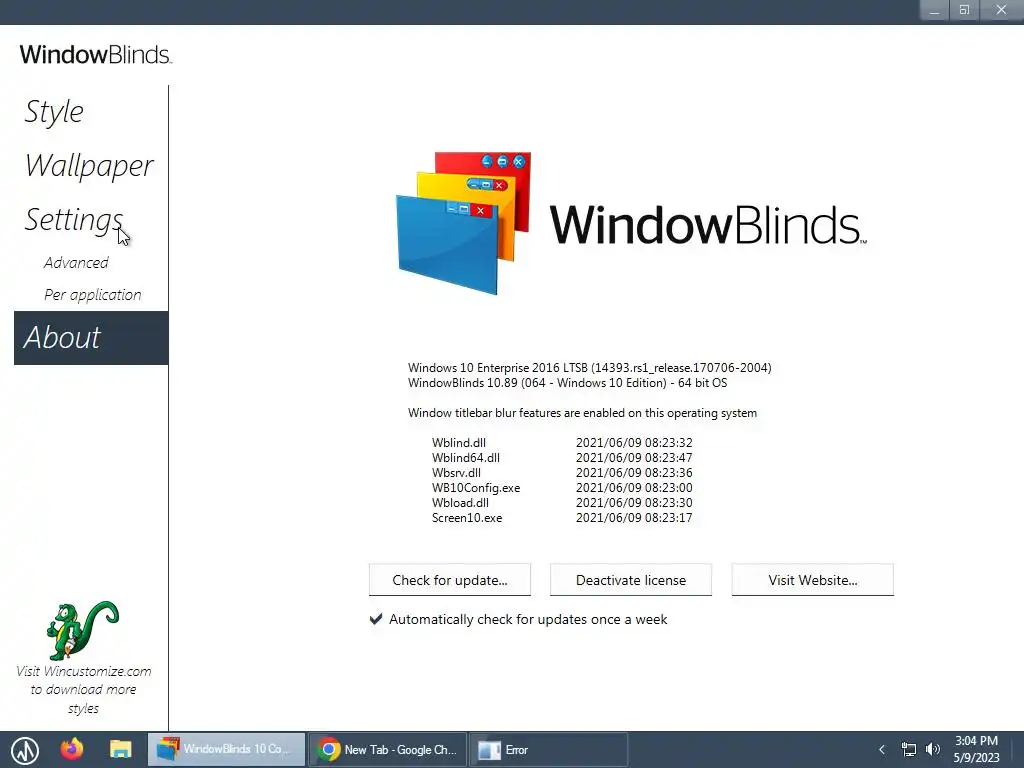This screenshot has height=768, width=1024.
Task: Select WB10Config.exe file row
Action: (x=562, y=488)
